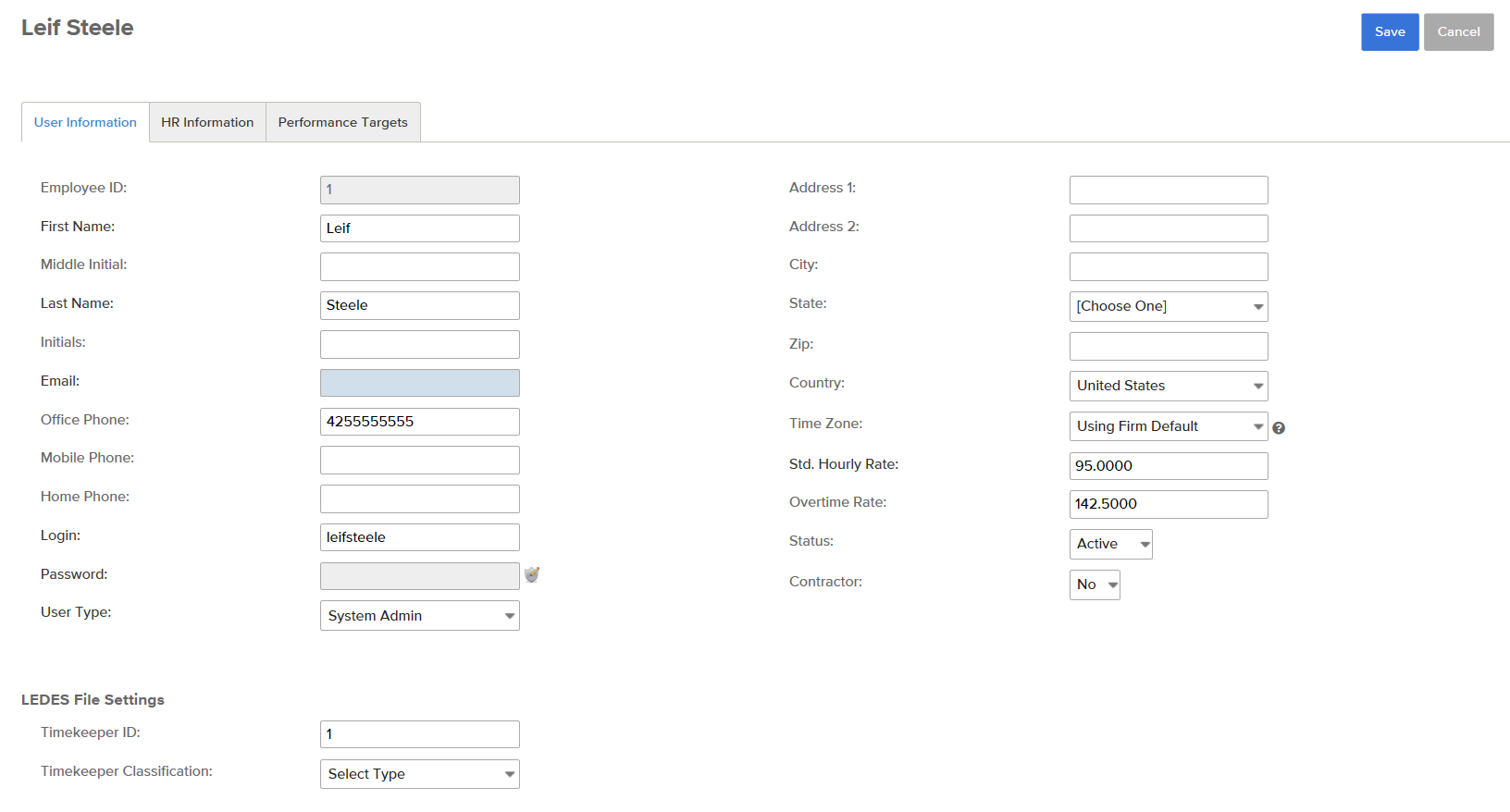Click the Zip input field
Screen dimensions: 1510x812
(1169, 347)
